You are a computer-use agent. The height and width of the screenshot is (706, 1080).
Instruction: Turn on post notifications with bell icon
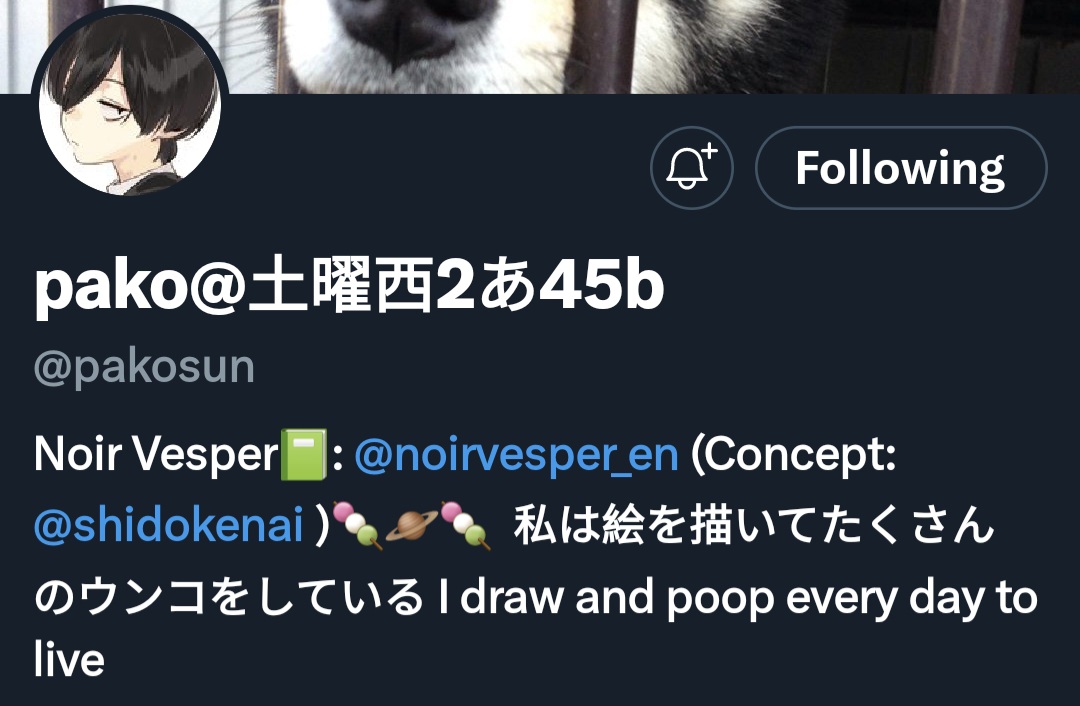point(692,168)
